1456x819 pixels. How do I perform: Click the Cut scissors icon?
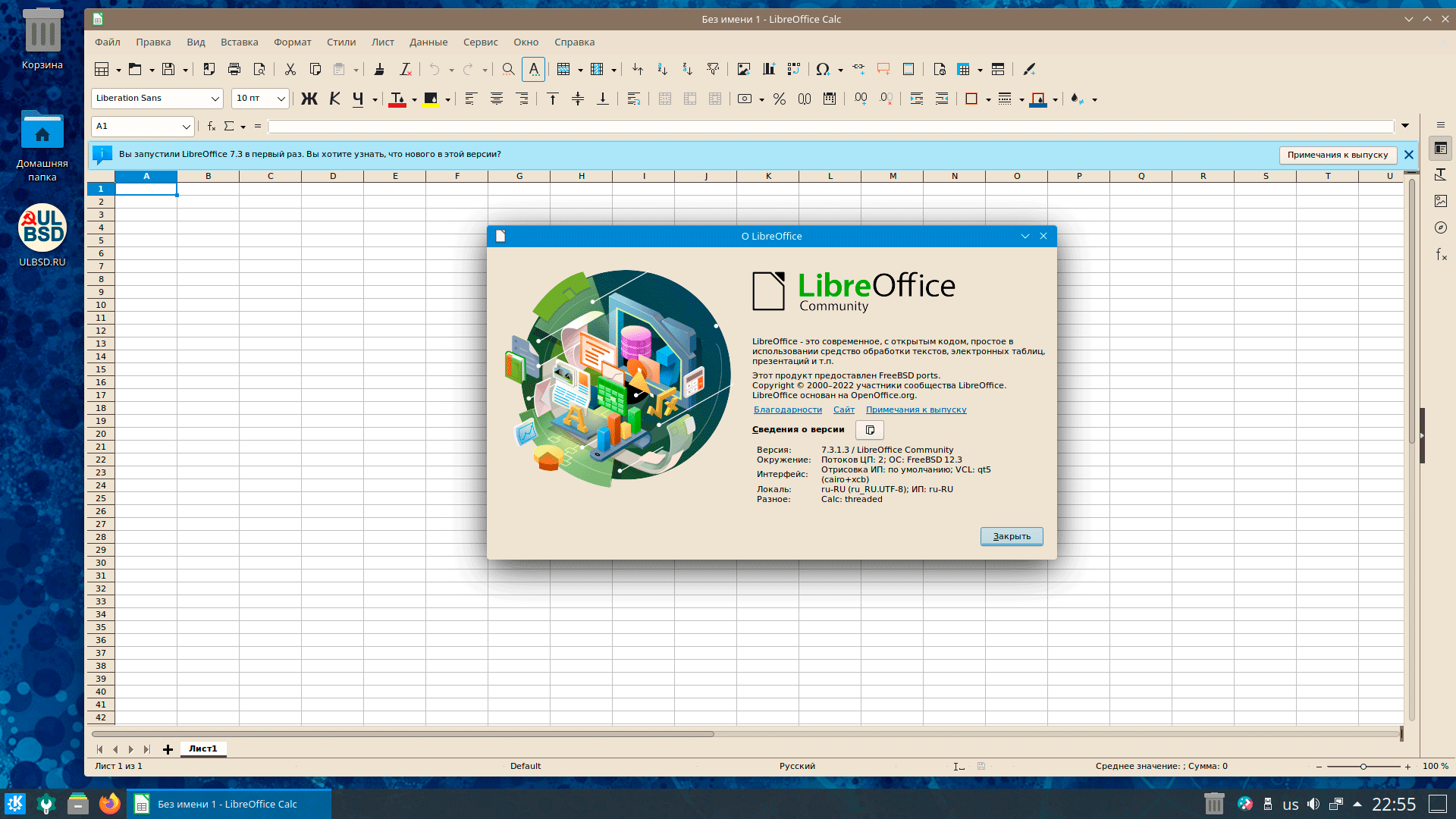pos(290,69)
